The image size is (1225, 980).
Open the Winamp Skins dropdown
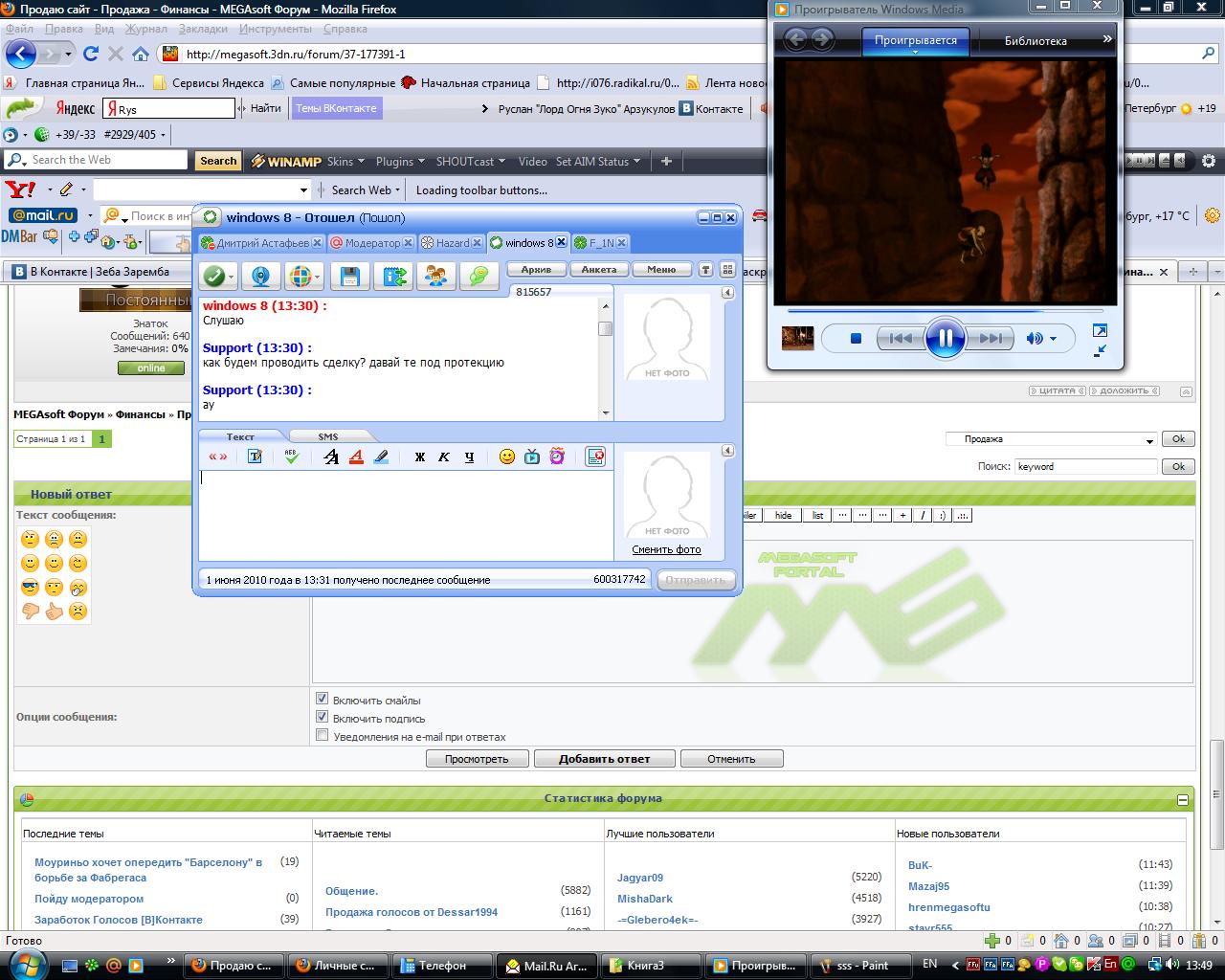click(345, 162)
